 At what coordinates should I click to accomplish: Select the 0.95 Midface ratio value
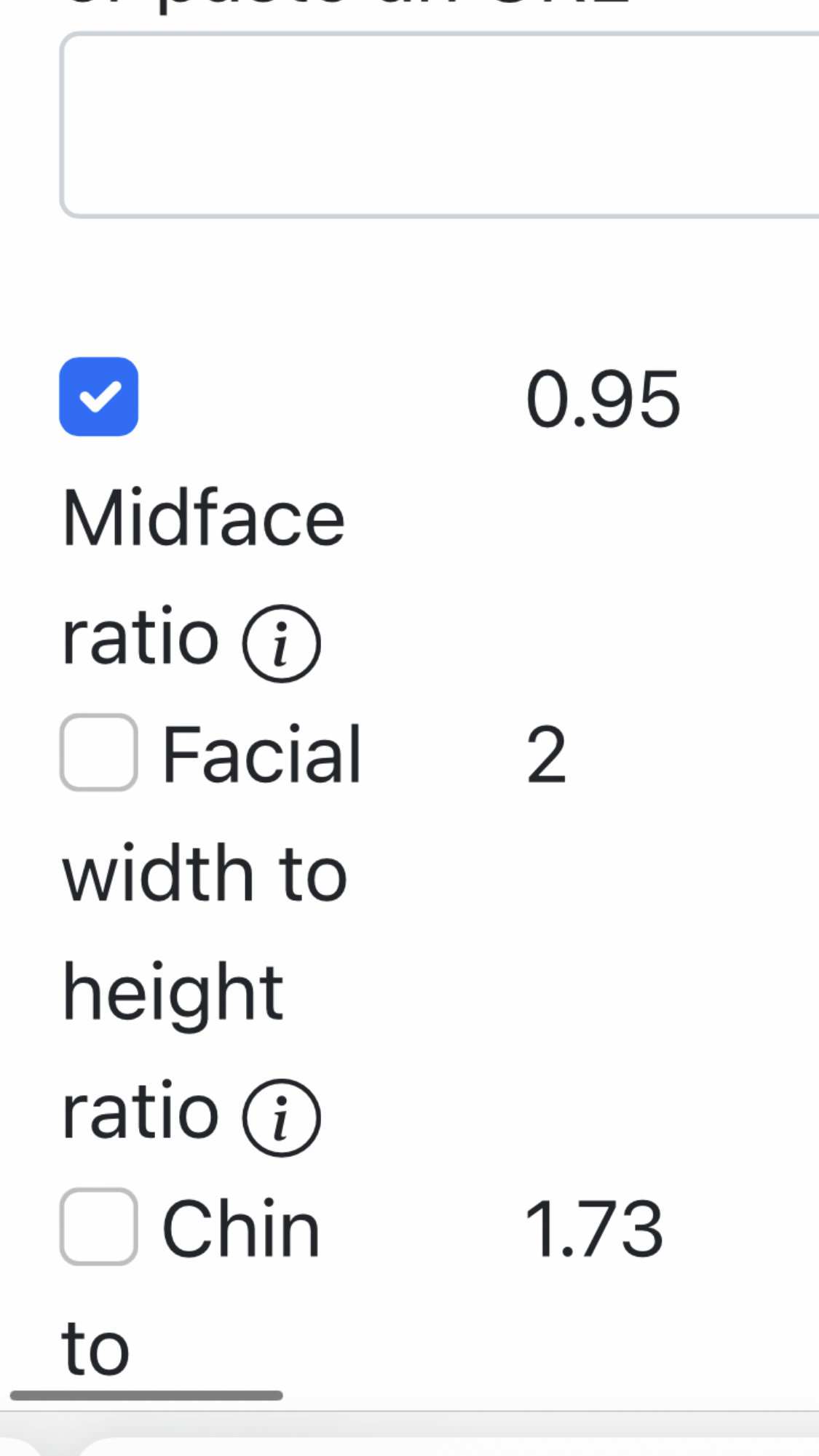coord(603,399)
